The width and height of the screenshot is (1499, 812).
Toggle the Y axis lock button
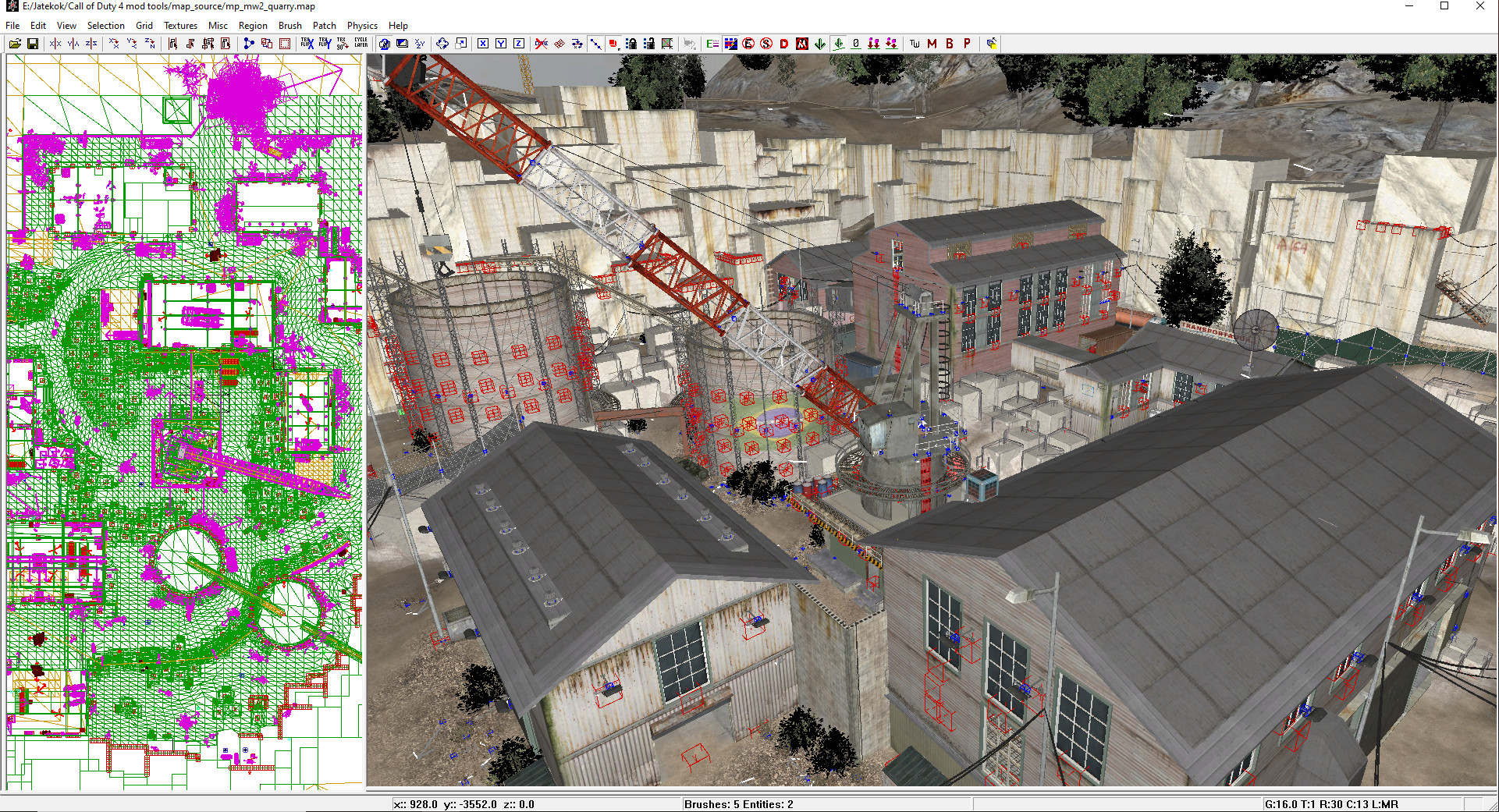point(501,44)
